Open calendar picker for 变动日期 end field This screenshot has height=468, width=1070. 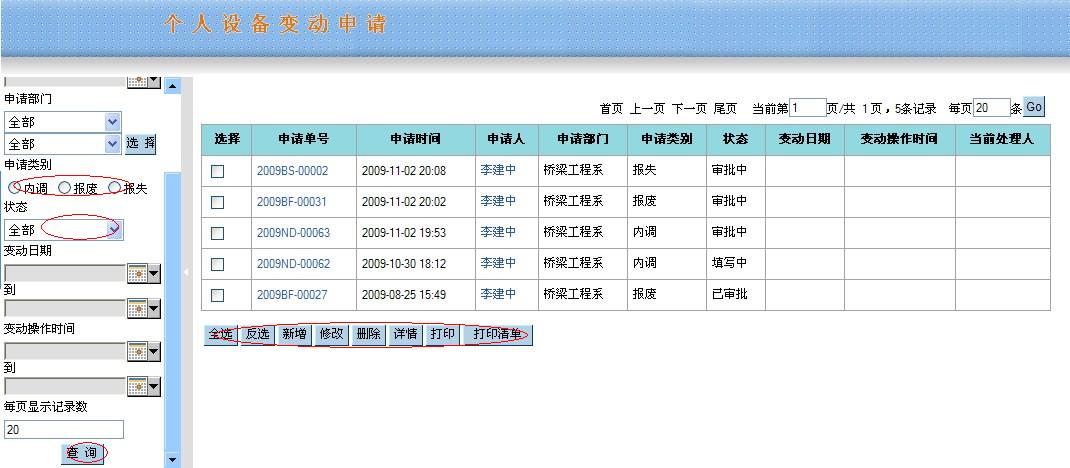pos(143,309)
